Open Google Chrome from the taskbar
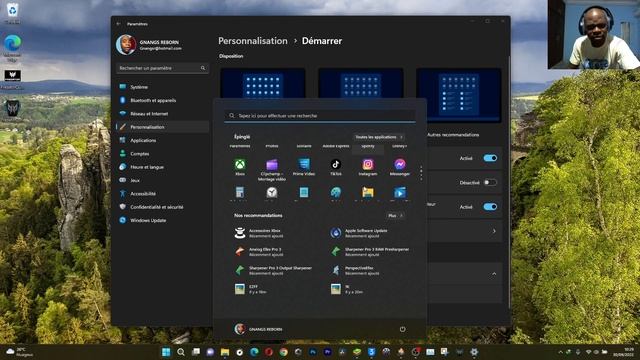The width and height of the screenshot is (640, 360). (284, 352)
